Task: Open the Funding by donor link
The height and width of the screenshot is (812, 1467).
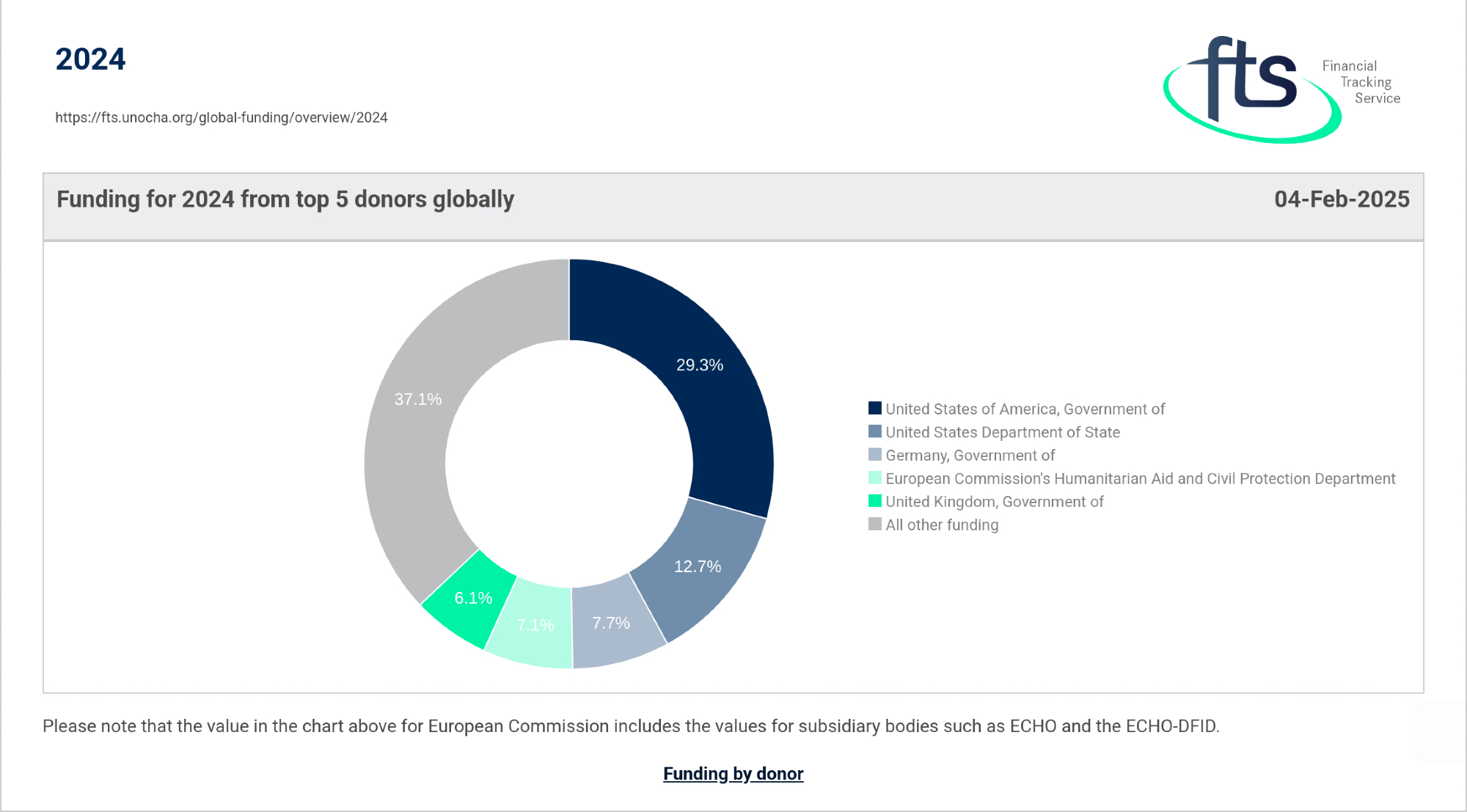Action: click(x=733, y=774)
